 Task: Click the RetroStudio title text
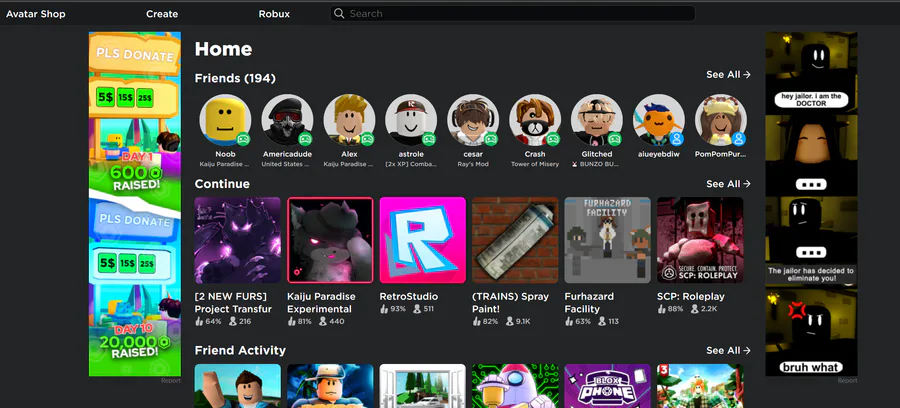pyautogui.click(x=409, y=297)
